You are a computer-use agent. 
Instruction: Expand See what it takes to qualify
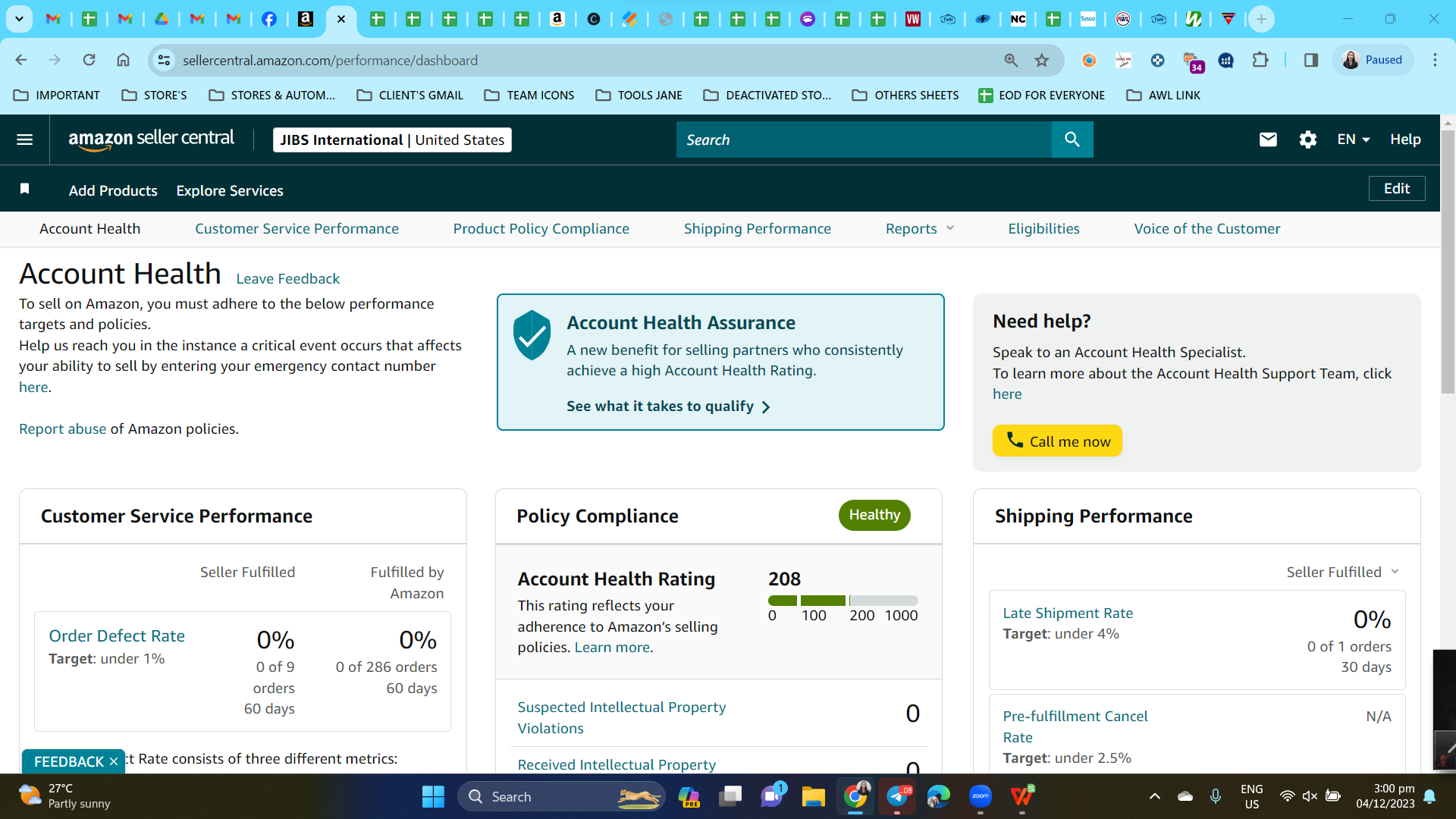coord(668,406)
